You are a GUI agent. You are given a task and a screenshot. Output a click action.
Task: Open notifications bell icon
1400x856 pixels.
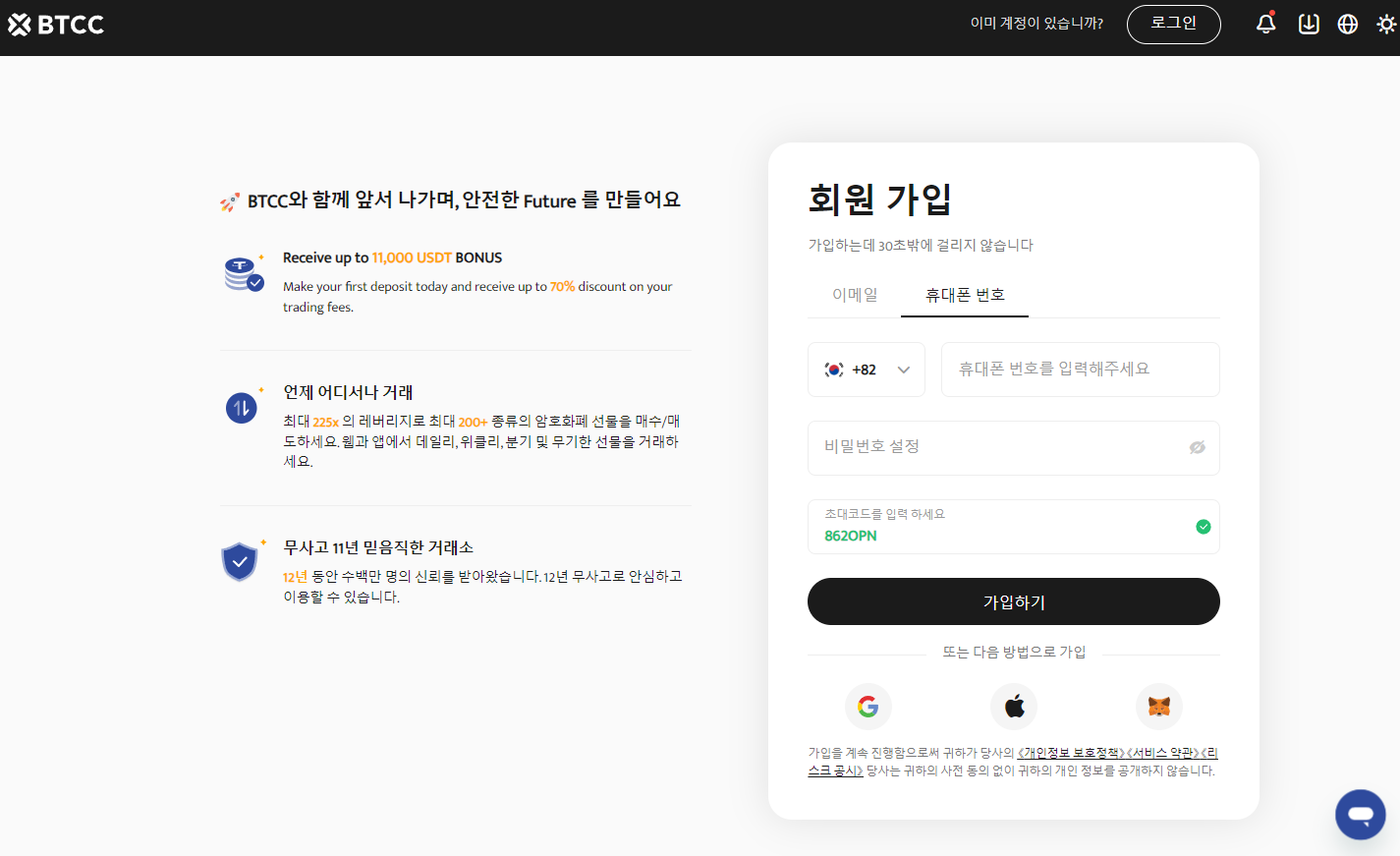click(x=1266, y=24)
